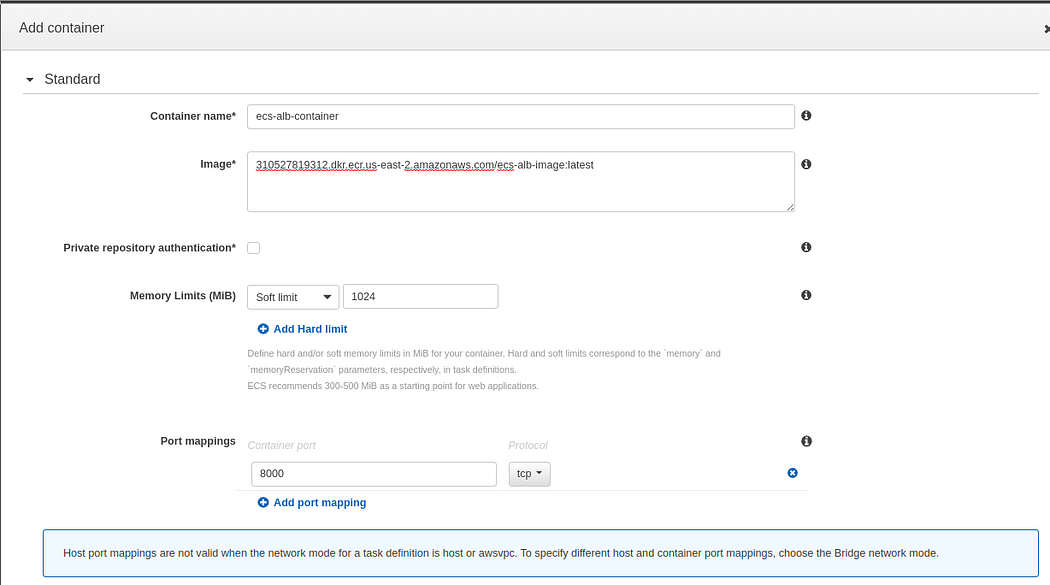1050x585 pixels.
Task: Click the Container name input field
Action: (520, 116)
